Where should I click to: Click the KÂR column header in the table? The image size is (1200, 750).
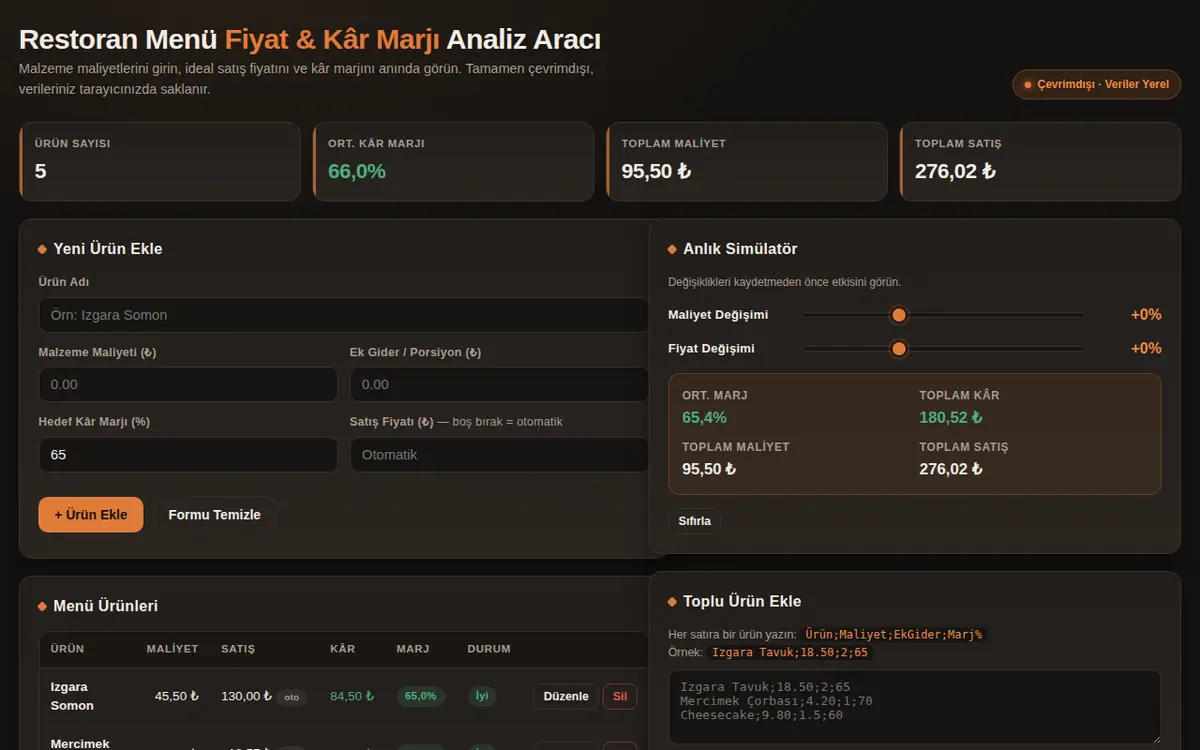pos(342,649)
